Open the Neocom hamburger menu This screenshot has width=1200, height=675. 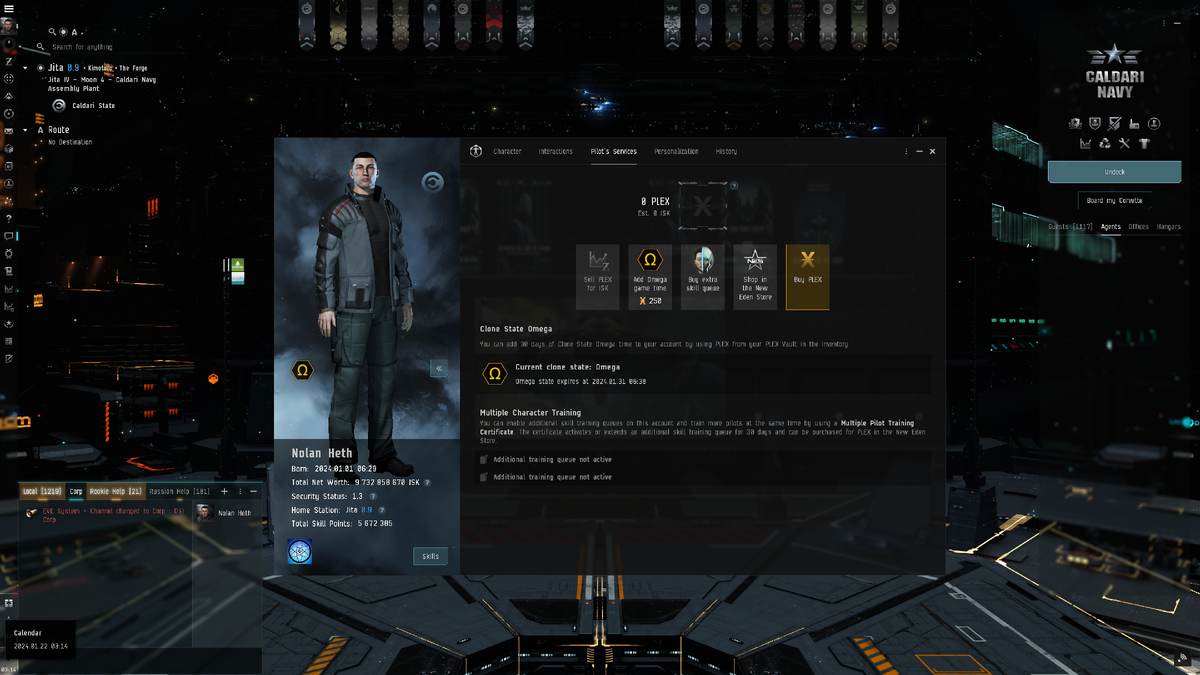coord(8,7)
